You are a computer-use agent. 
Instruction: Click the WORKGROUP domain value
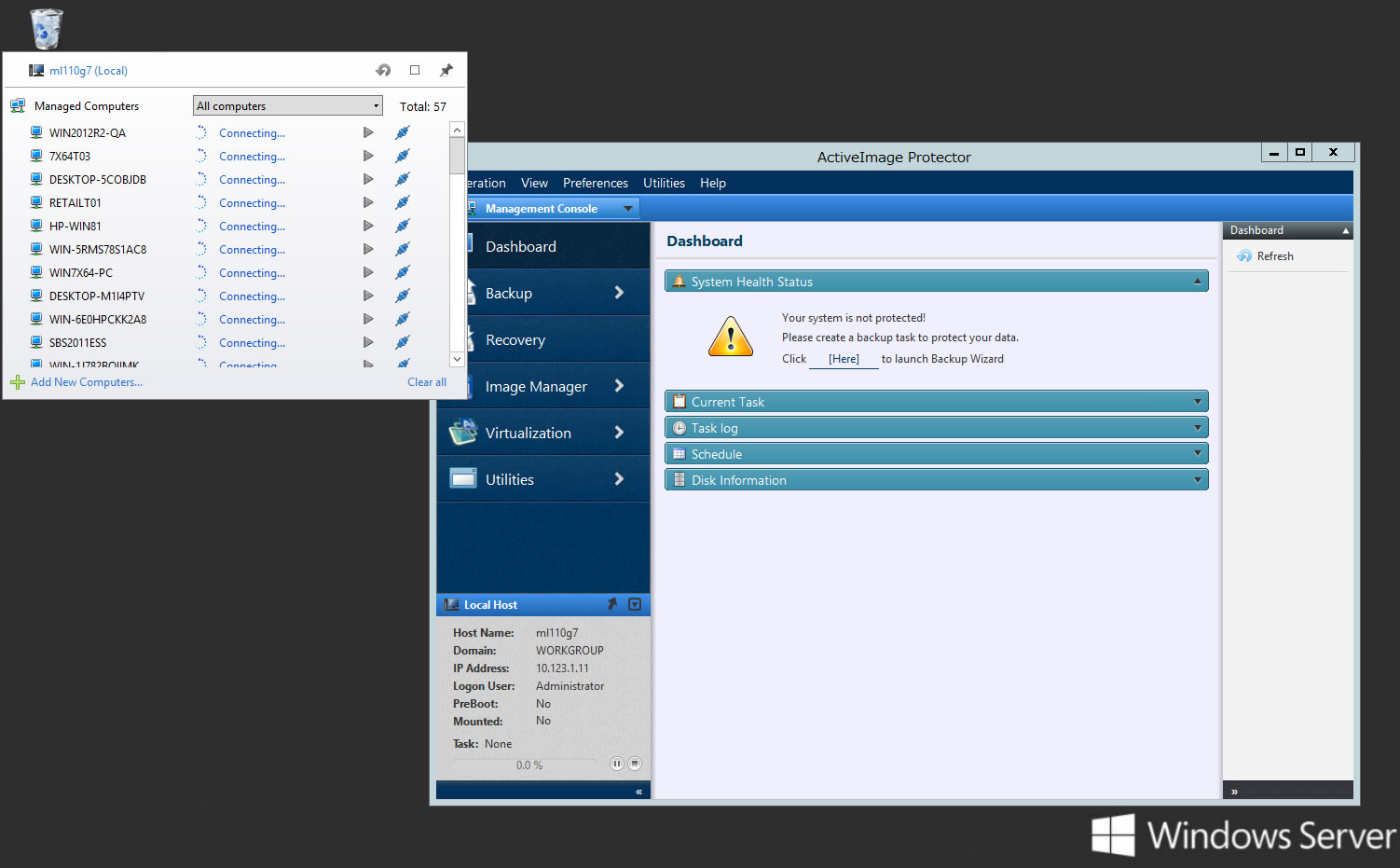click(570, 651)
